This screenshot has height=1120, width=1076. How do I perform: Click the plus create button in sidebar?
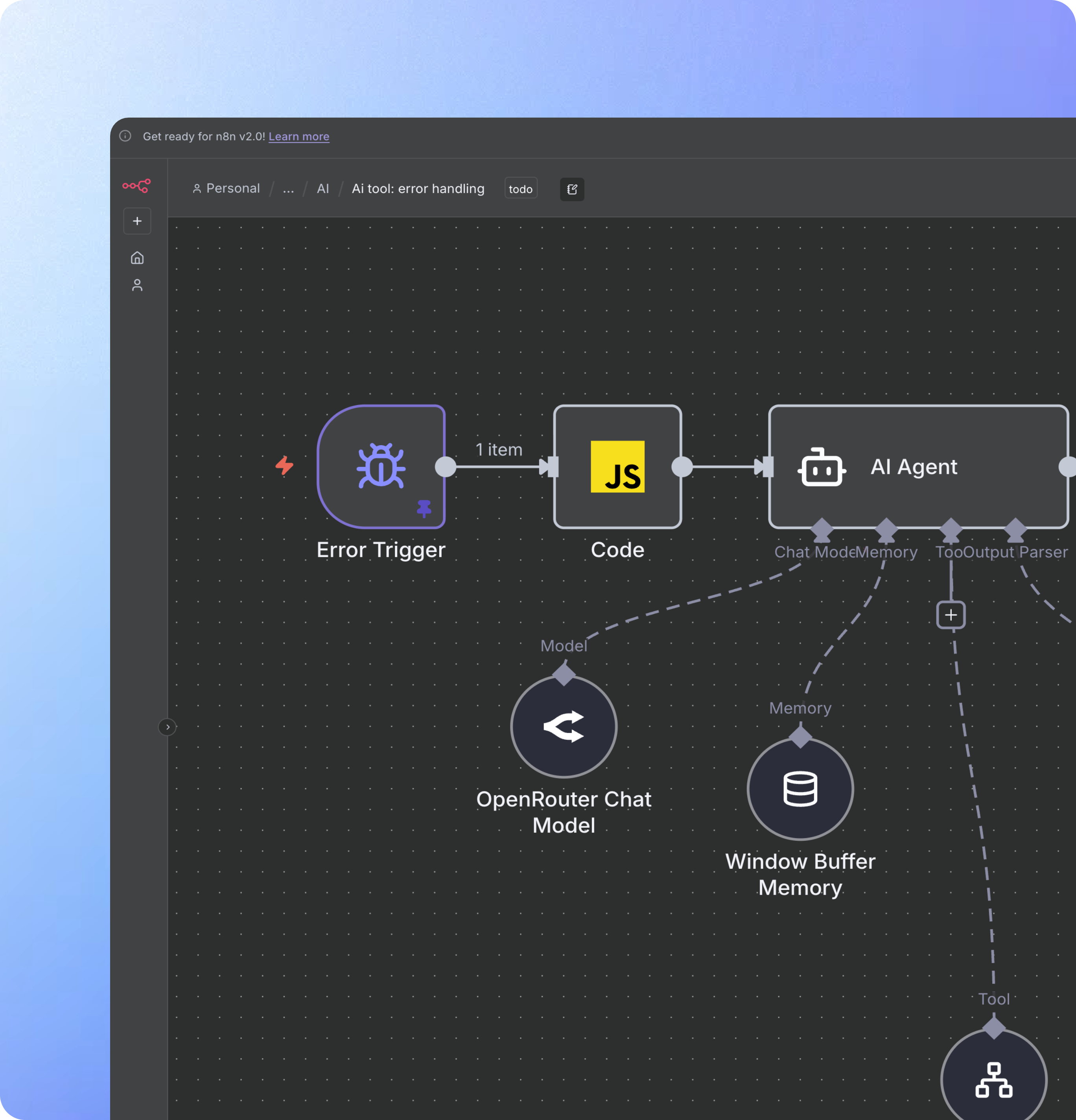click(137, 221)
